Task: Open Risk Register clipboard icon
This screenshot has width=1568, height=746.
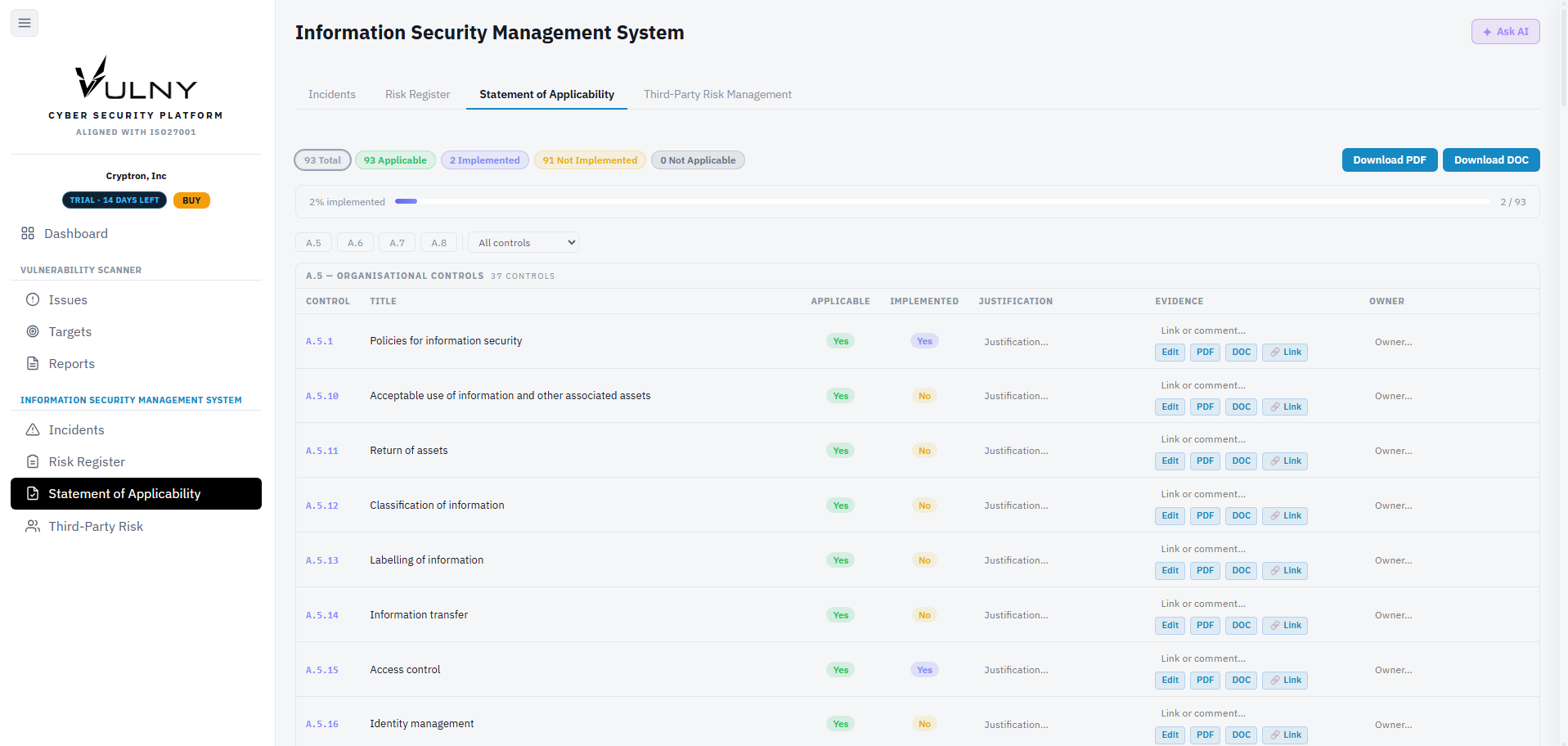Action: click(x=33, y=461)
